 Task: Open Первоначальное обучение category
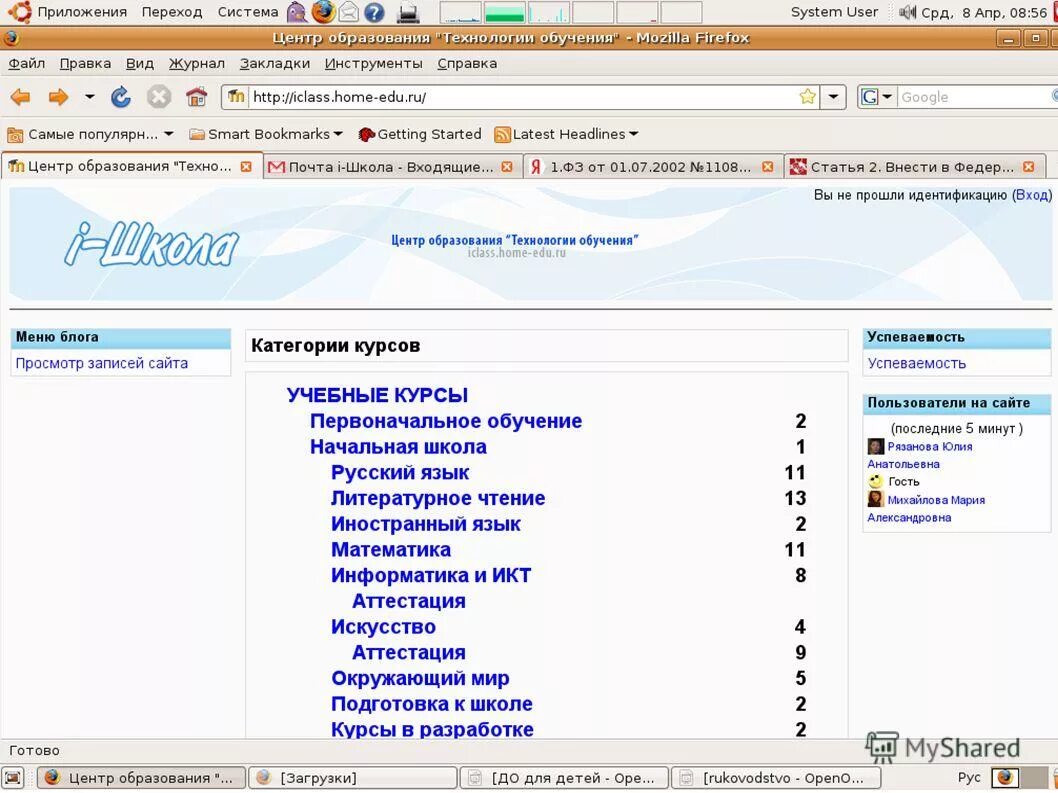[x=445, y=421]
